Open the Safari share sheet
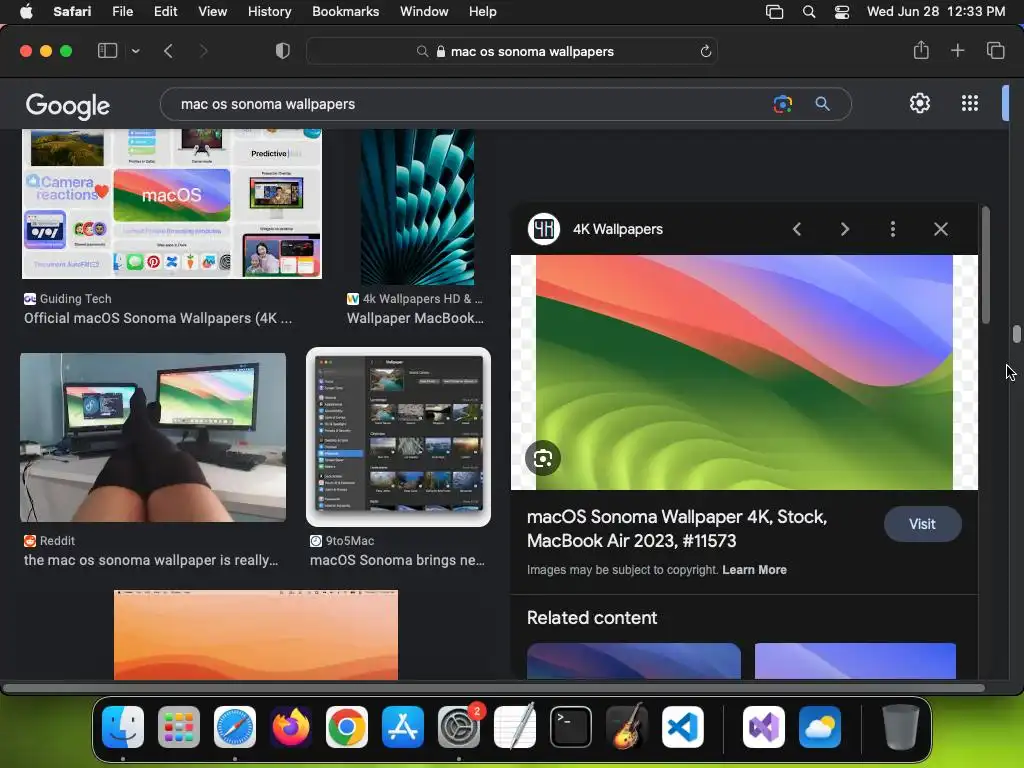1024x768 pixels. point(921,50)
